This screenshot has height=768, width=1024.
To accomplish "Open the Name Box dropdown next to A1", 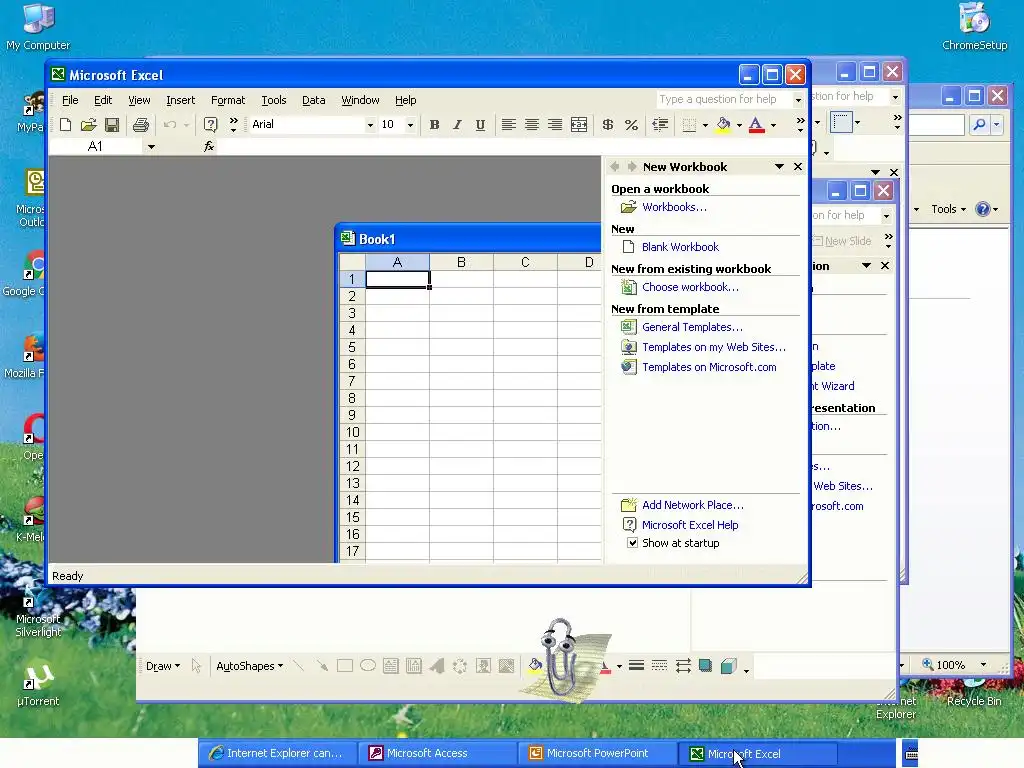I will pyautogui.click(x=151, y=147).
